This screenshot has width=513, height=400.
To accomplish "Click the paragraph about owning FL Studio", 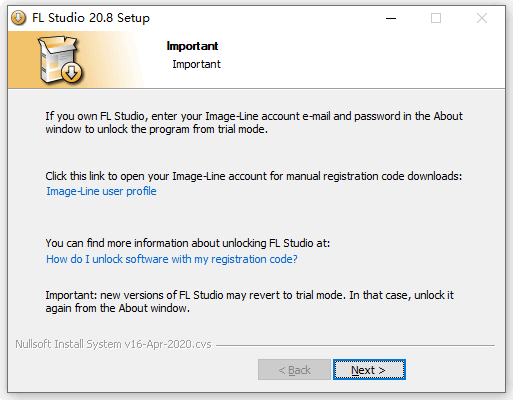I will coord(254,123).
